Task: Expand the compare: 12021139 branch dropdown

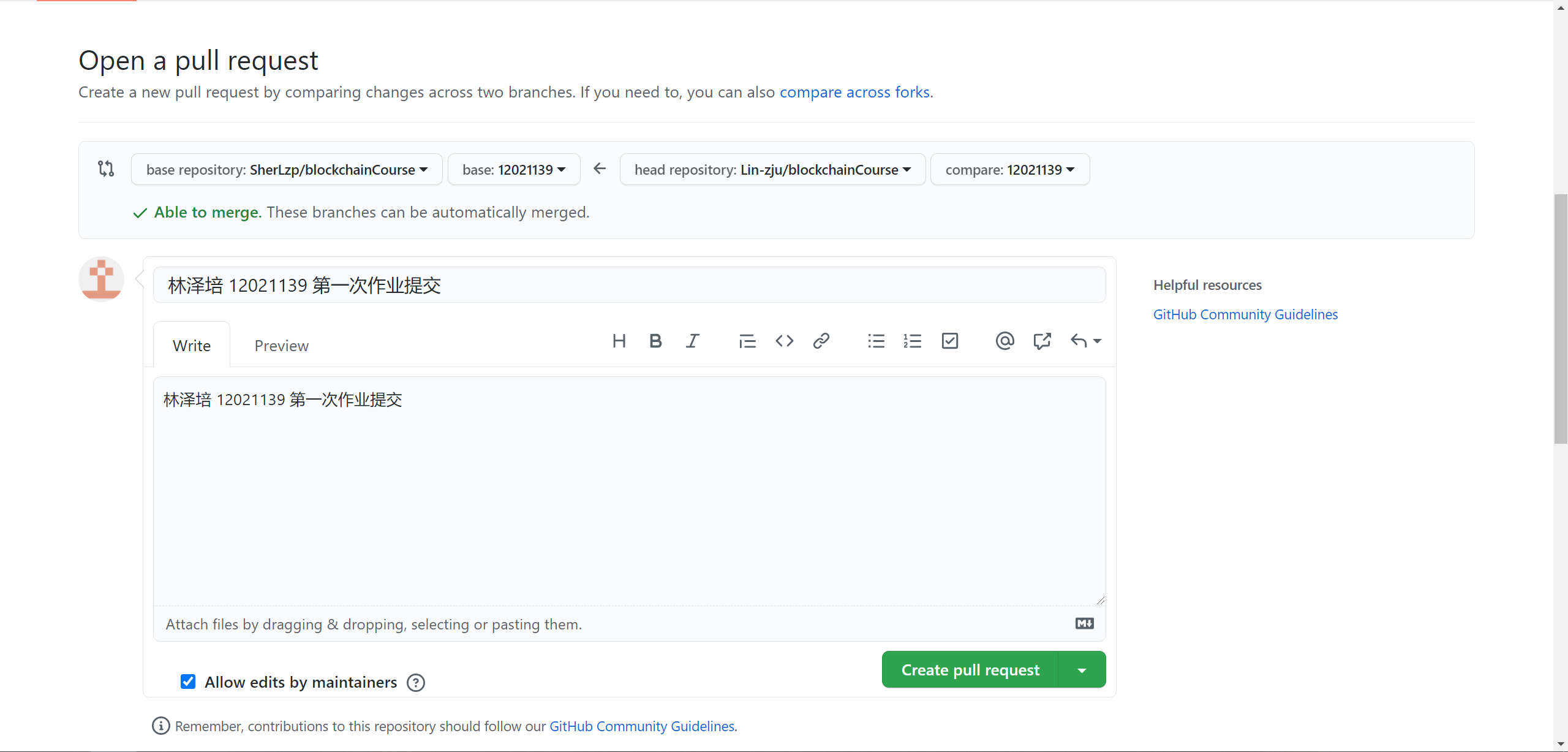Action: coord(1009,170)
